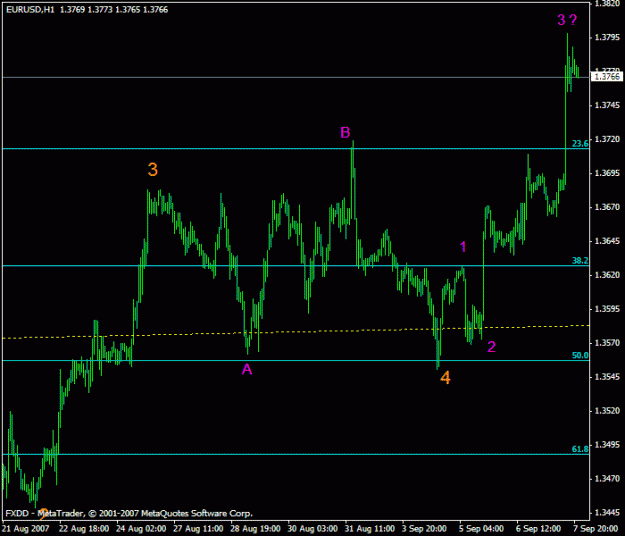This screenshot has height=536, width=625.
Task: Select the yellow dashed moving average line
Action: (295, 331)
